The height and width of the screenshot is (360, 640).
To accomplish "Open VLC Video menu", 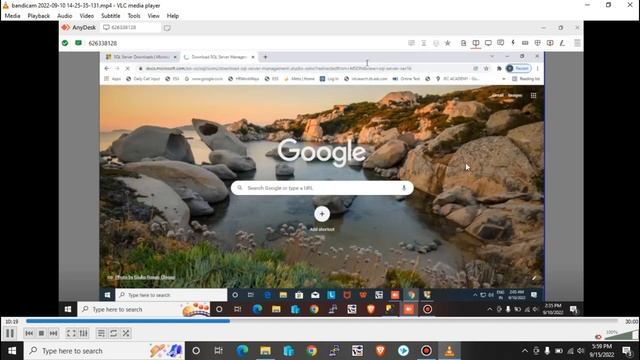I will pyautogui.click(x=87, y=16).
